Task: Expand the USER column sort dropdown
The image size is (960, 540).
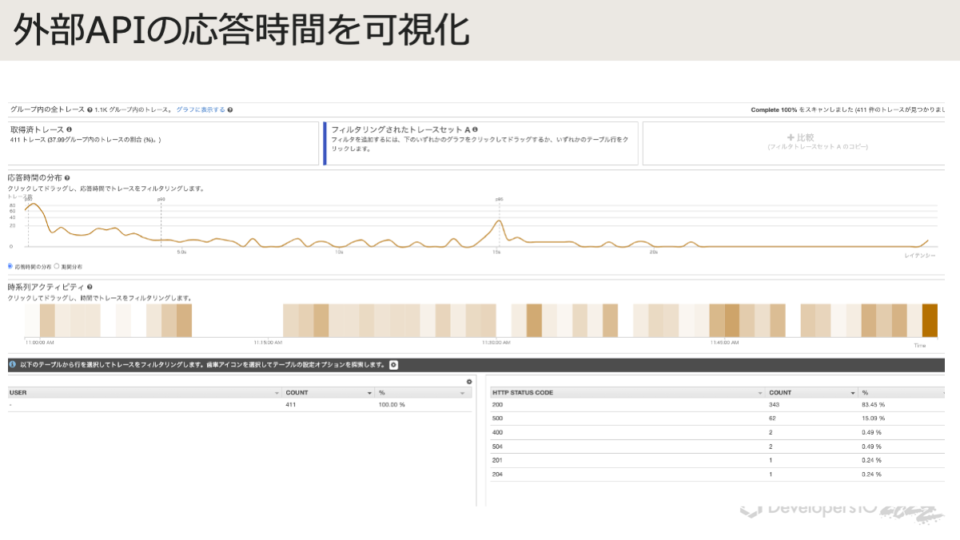Action: (276, 393)
